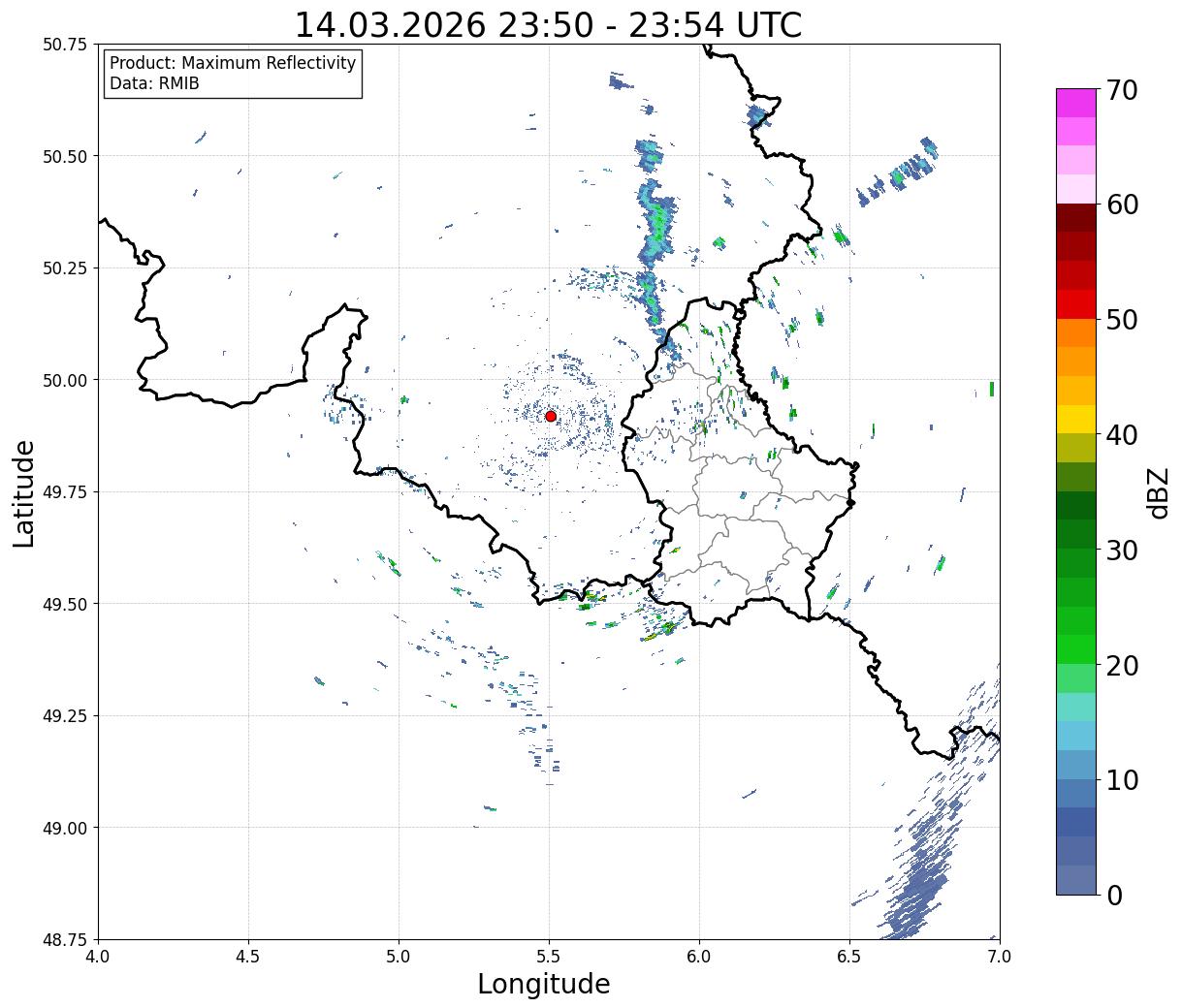Click the colorbar tick label 20
This screenshot has height=1008, width=1182.
1122,665
